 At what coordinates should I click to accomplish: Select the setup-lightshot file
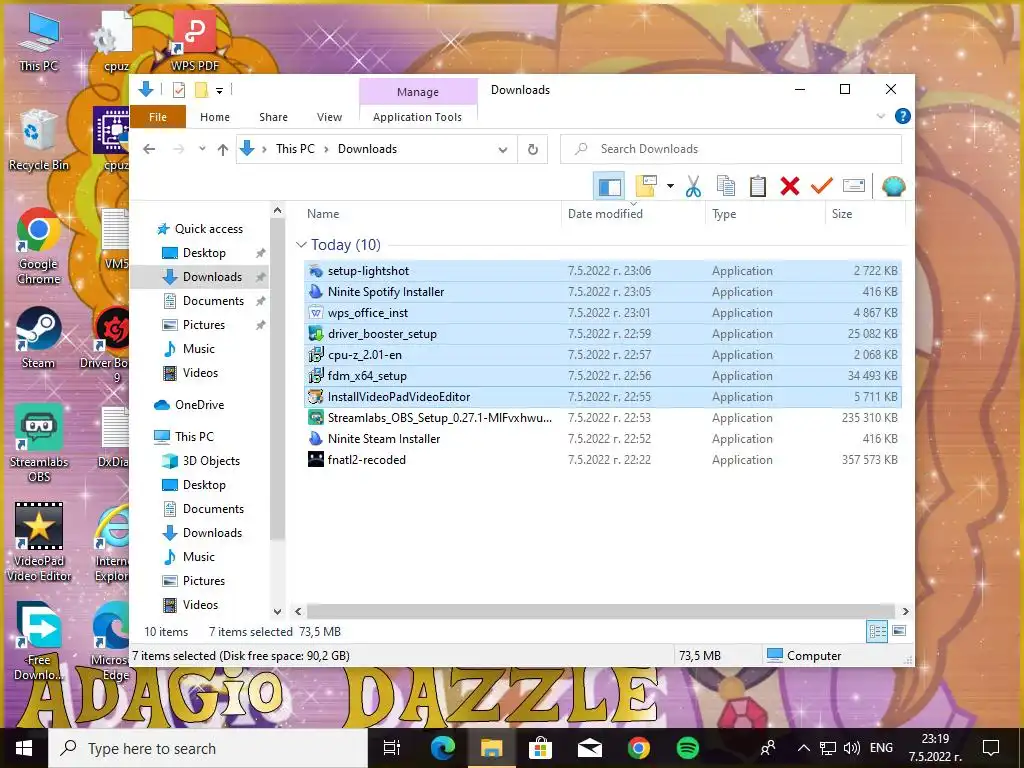(603, 270)
